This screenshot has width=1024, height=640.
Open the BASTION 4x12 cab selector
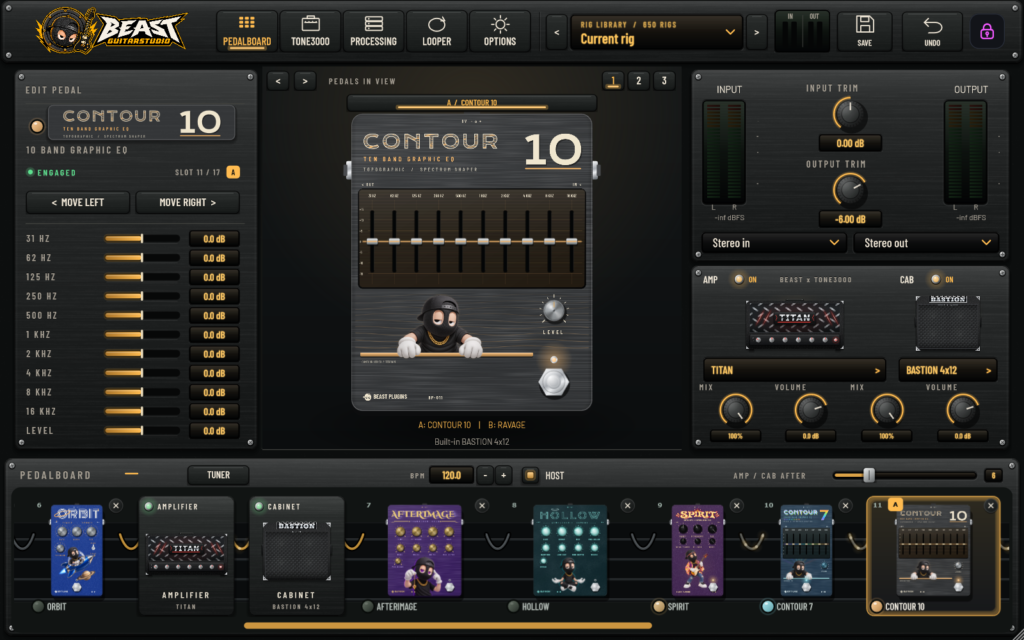tap(948, 370)
